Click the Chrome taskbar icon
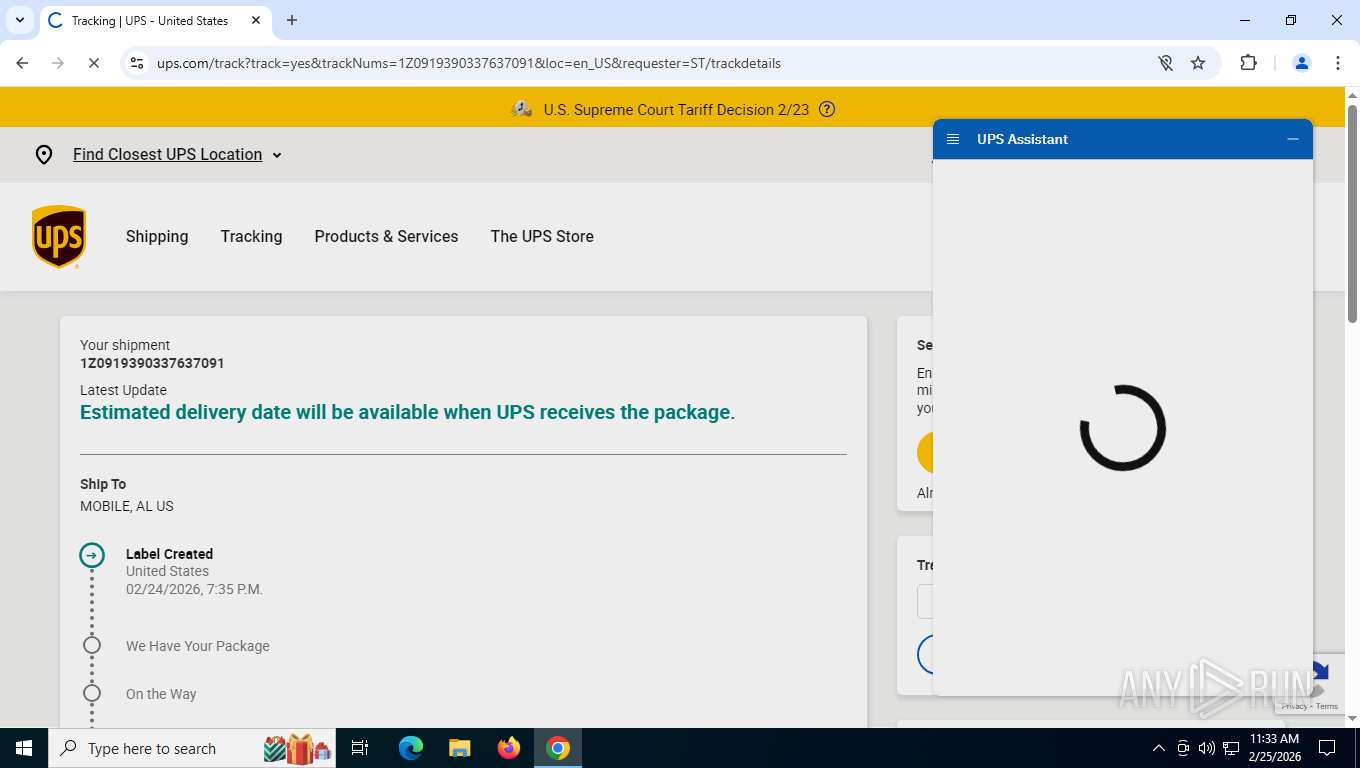 click(x=558, y=748)
